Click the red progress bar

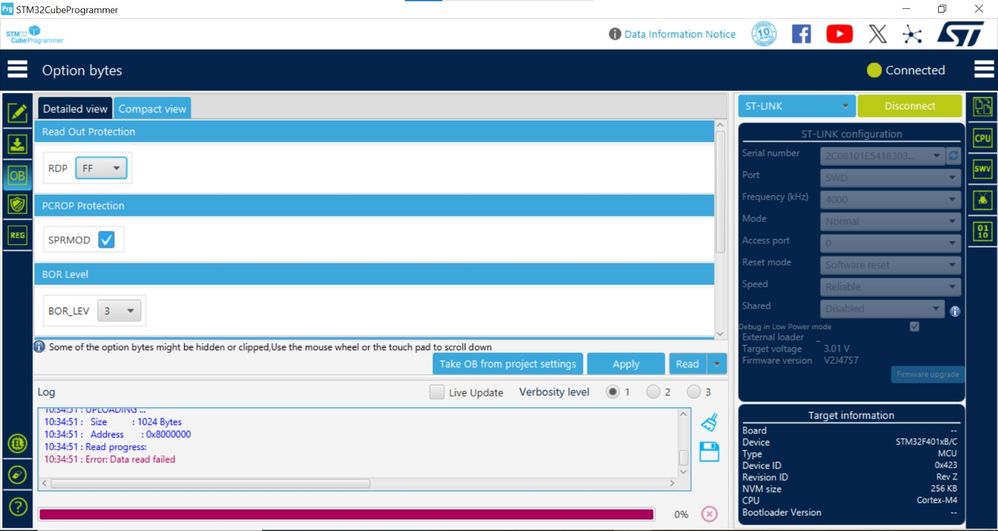(346, 514)
